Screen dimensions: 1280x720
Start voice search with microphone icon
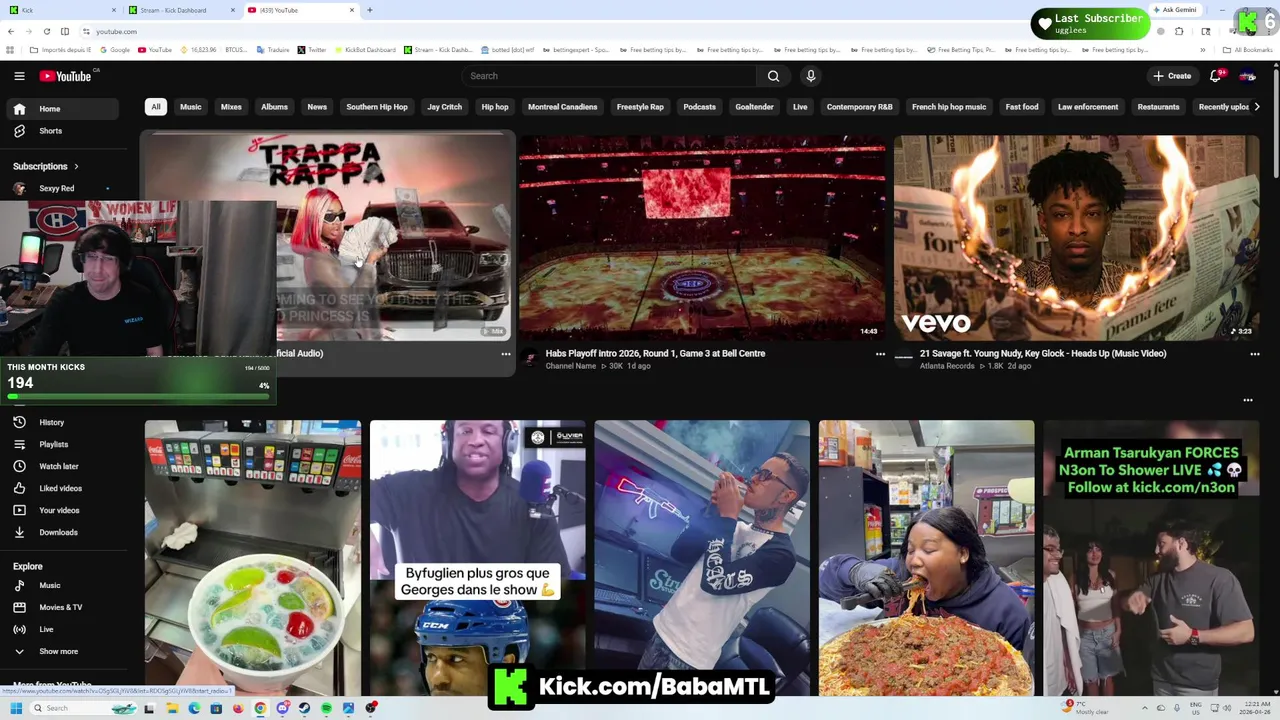click(811, 76)
